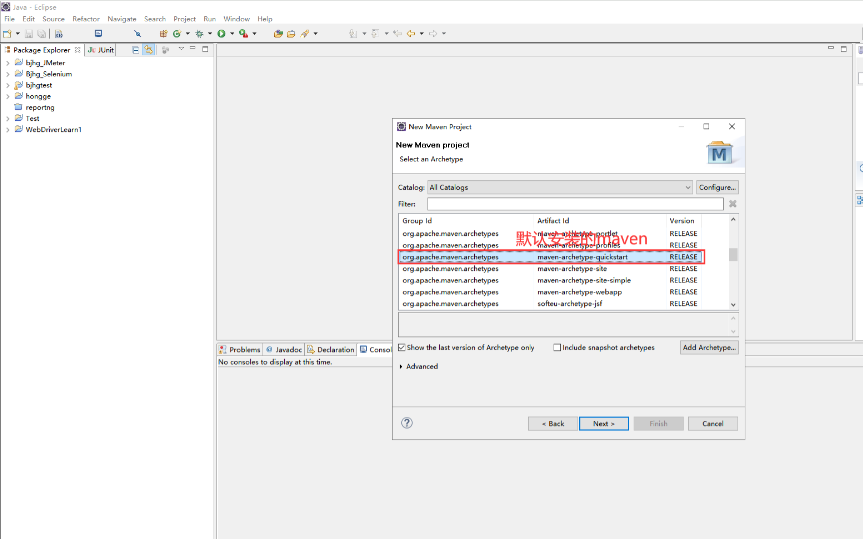Click the Save All toolbar icon
The height and width of the screenshot is (539, 863).
(41, 34)
